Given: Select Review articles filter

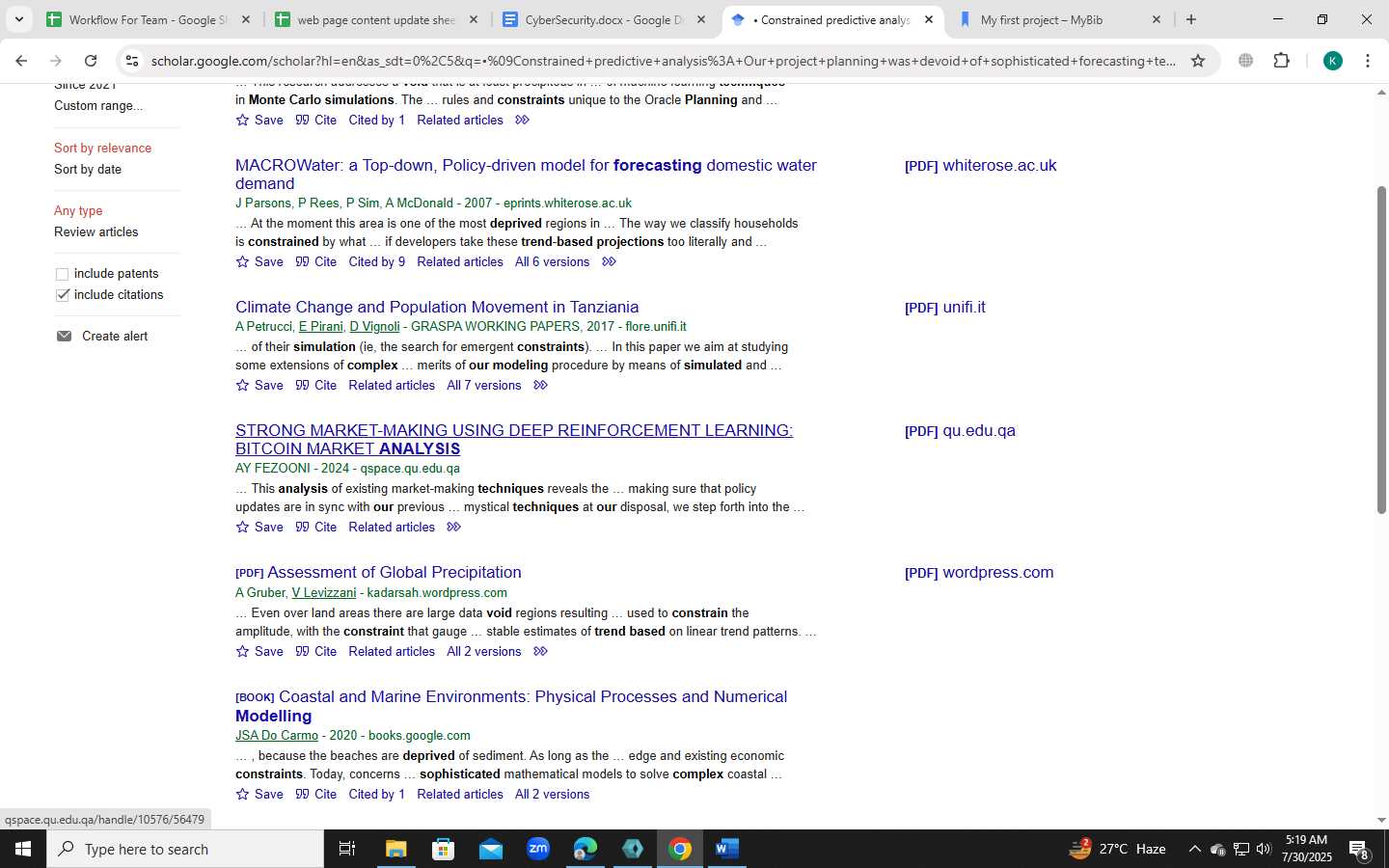Looking at the screenshot, I should [95, 232].
